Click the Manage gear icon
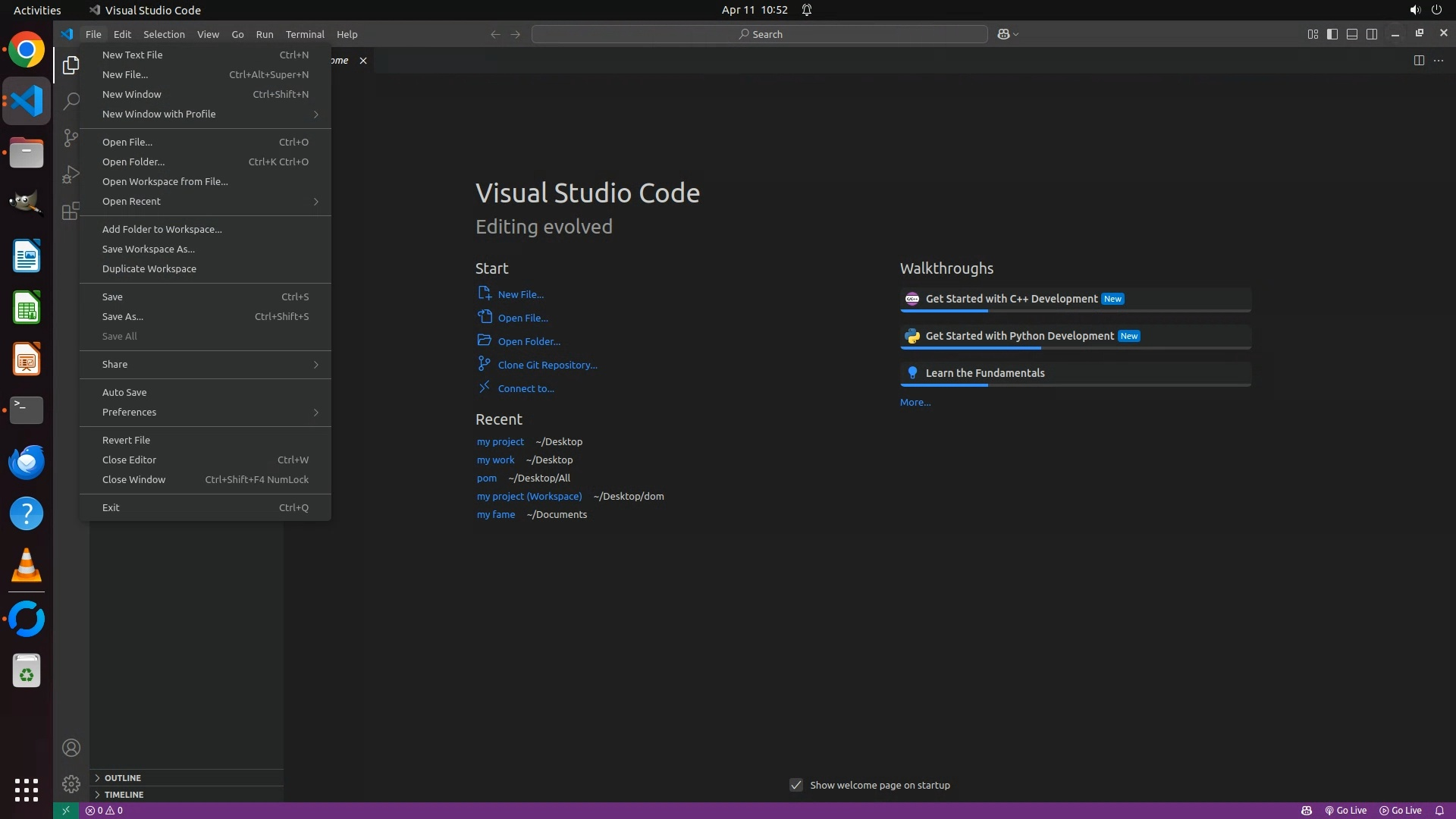This screenshot has width=1456, height=819. point(71,783)
